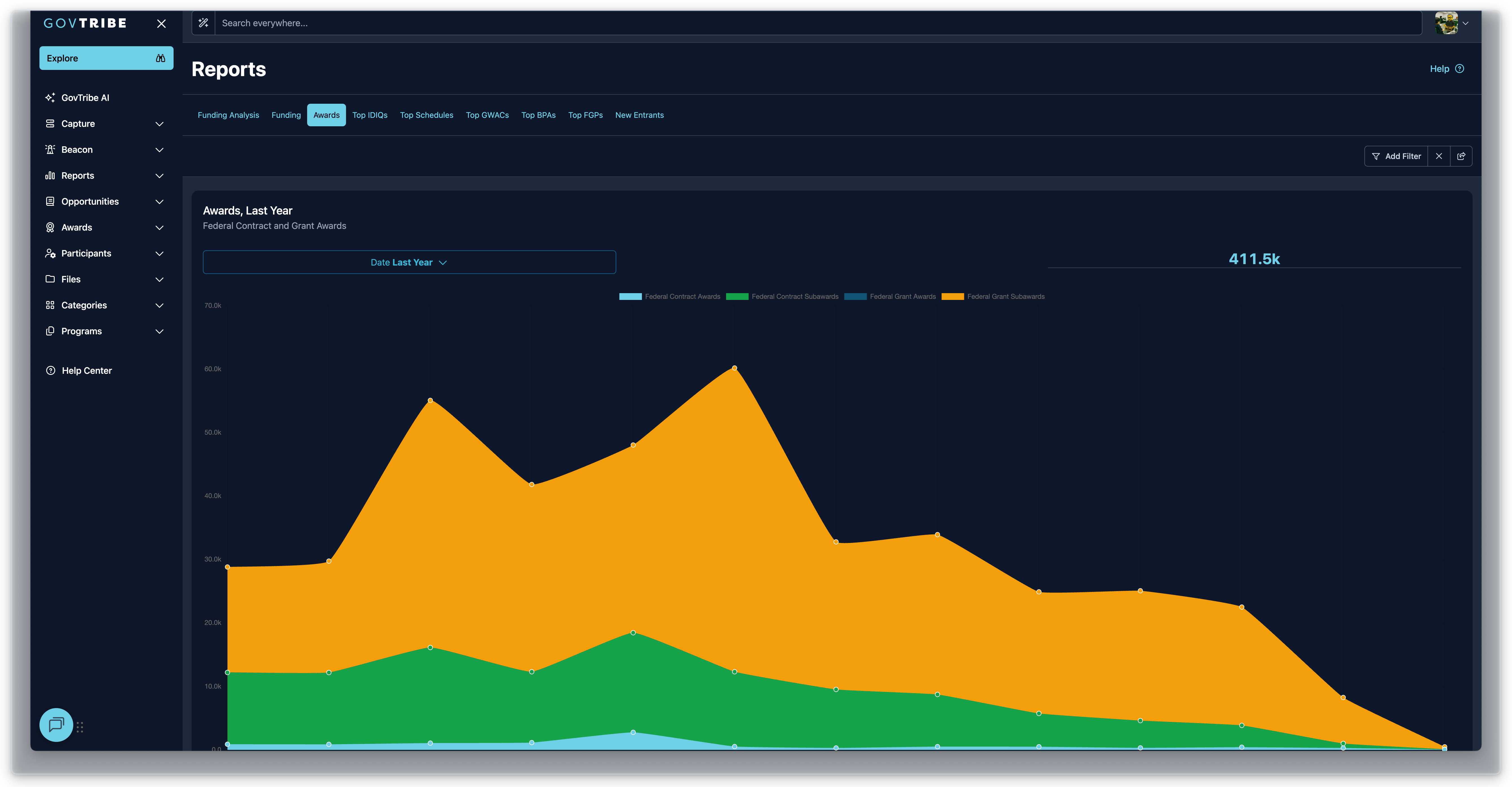The height and width of the screenshot is (787, 1512).
Task: Switch to the Funding Analysis tab
Action: pyautogui.click(x=228, y=115)
